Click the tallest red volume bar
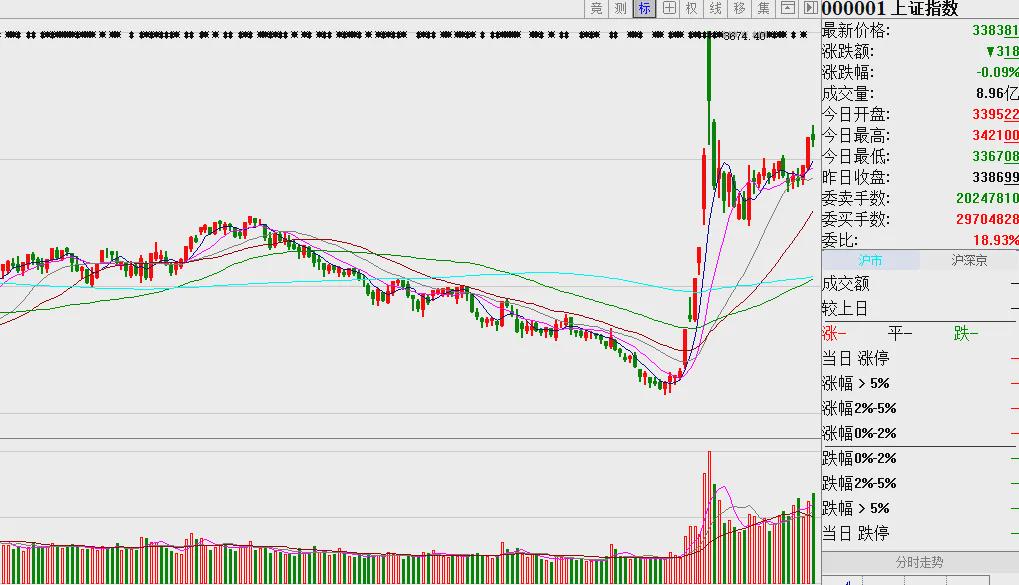The width and height of the screenshot is (1019, 585). (x=710, y=517)
